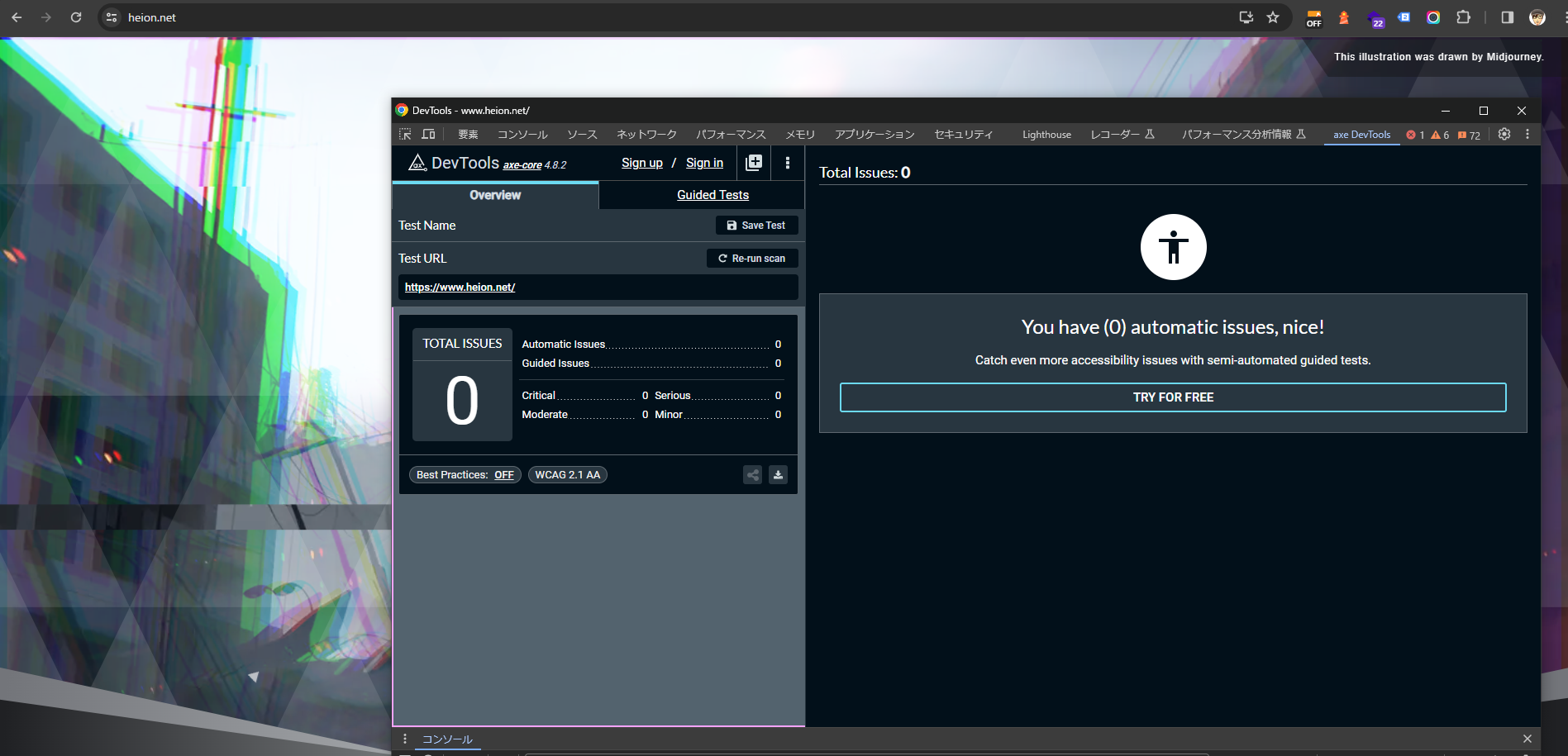
Task: Click the Re-run scan button
Action: pos(752,259)
